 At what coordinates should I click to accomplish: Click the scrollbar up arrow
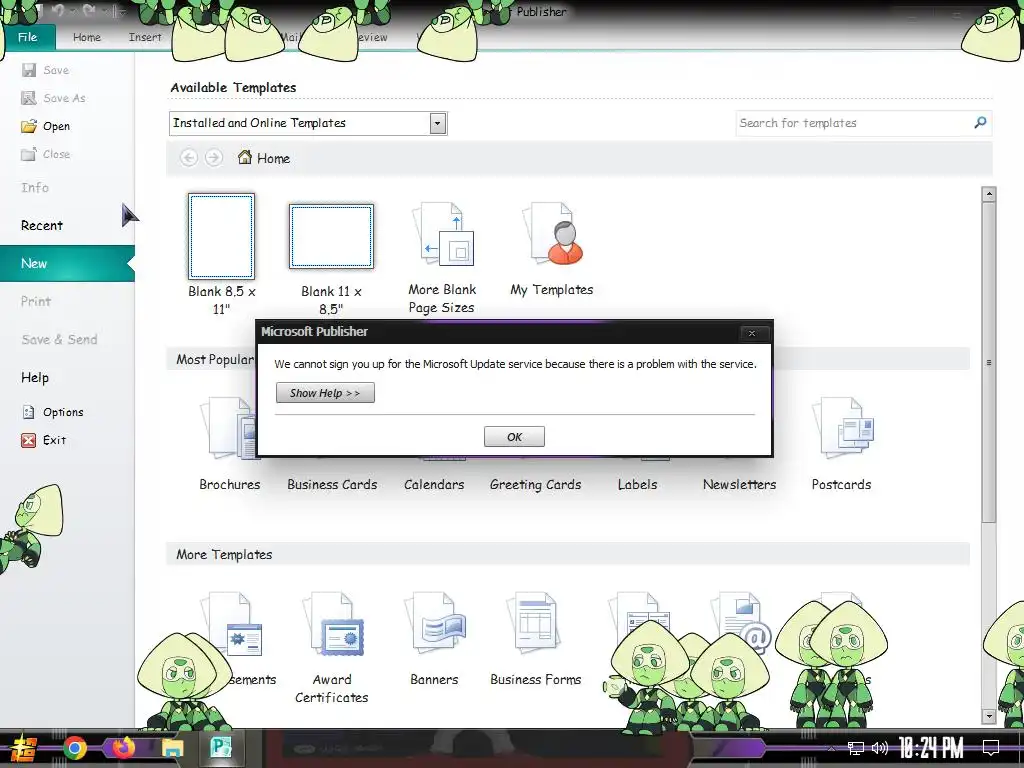click(x=989, y=194)
